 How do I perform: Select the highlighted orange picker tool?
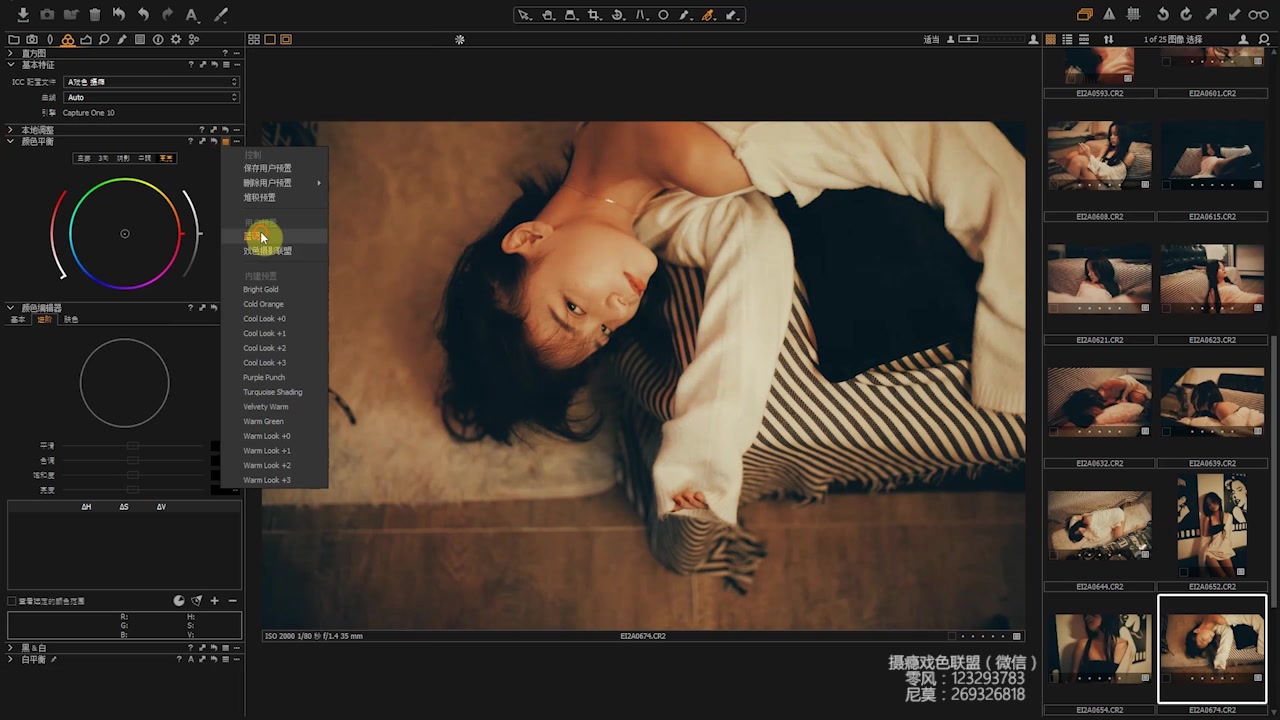click(x=709, y=15)
